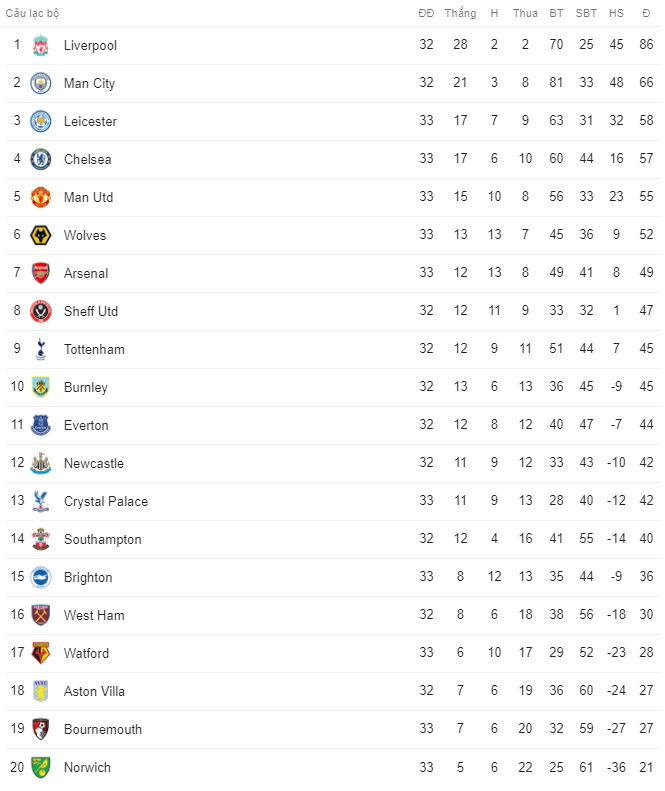Click the Leicester club crest
The height and width of the screenshot is (791, 665).
(x=41, y=121)
